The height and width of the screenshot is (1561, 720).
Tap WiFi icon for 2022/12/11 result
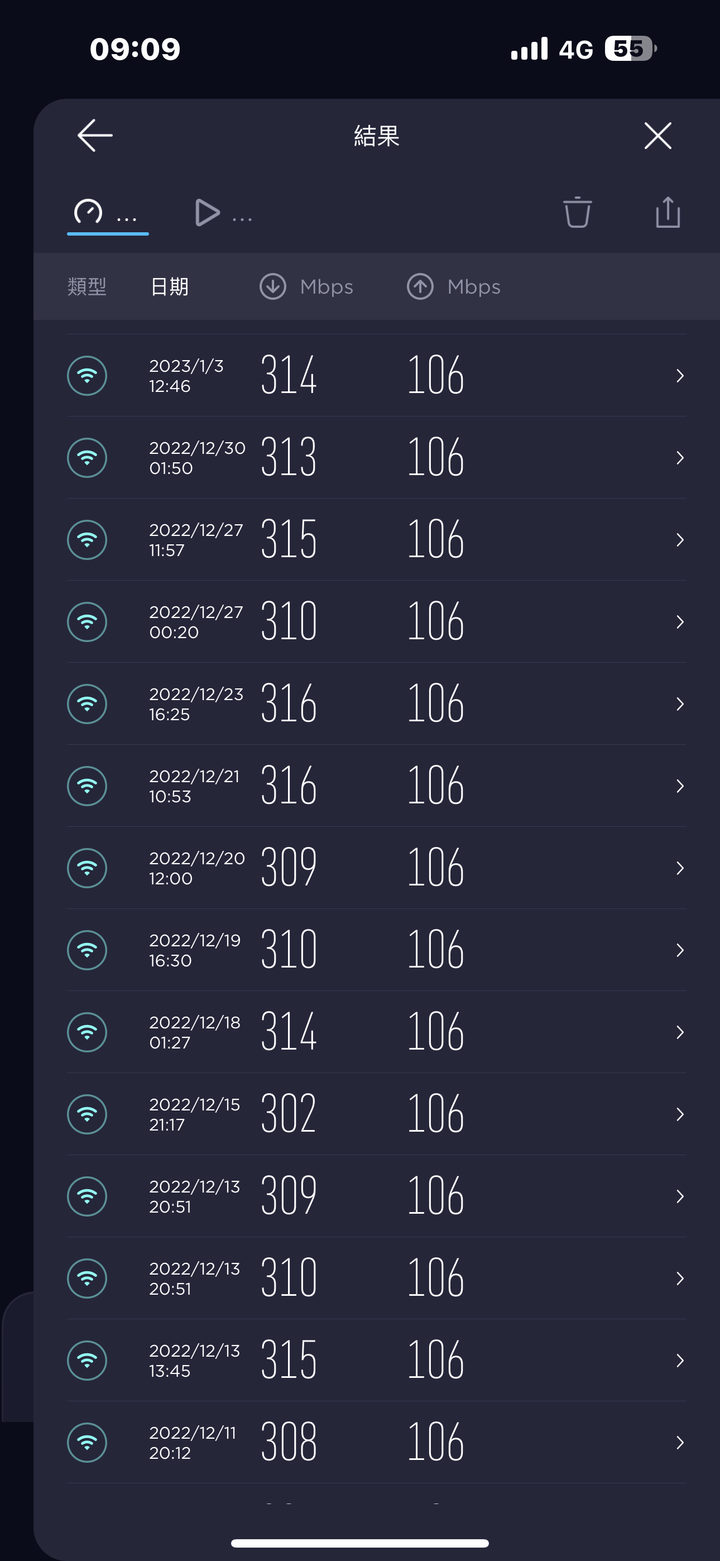coord(87,1441)
